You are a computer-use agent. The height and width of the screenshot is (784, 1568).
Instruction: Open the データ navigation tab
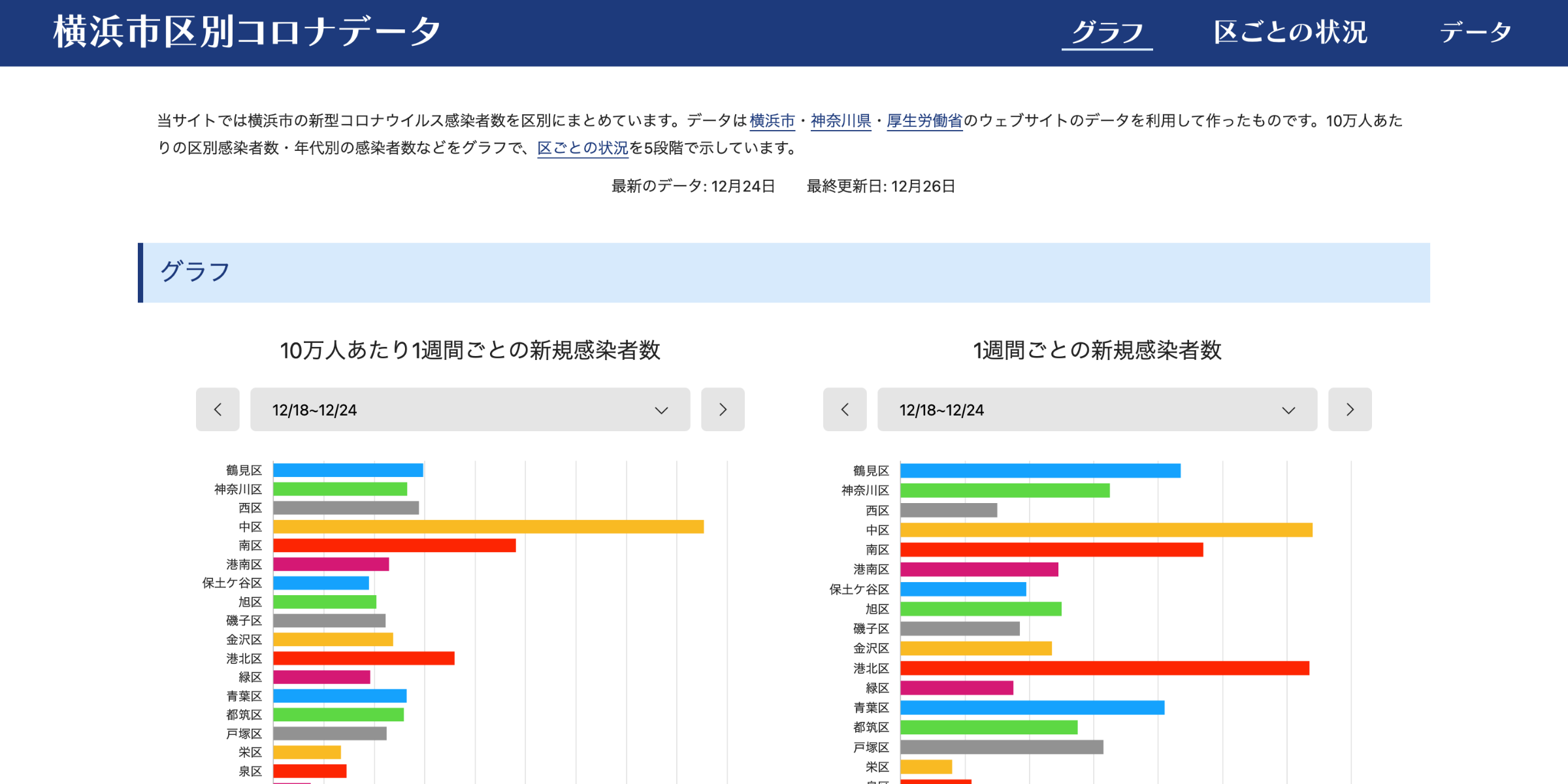(1475, 32)
